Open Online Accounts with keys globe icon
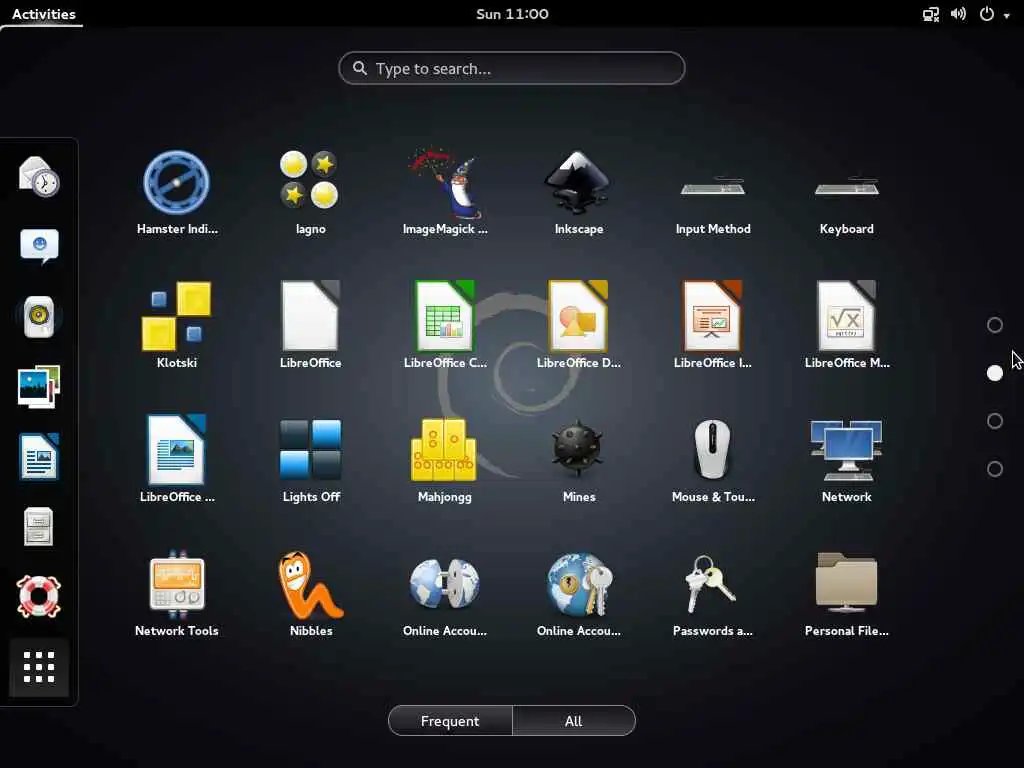This screenshot has width=1024, height=768. point(579,593)
